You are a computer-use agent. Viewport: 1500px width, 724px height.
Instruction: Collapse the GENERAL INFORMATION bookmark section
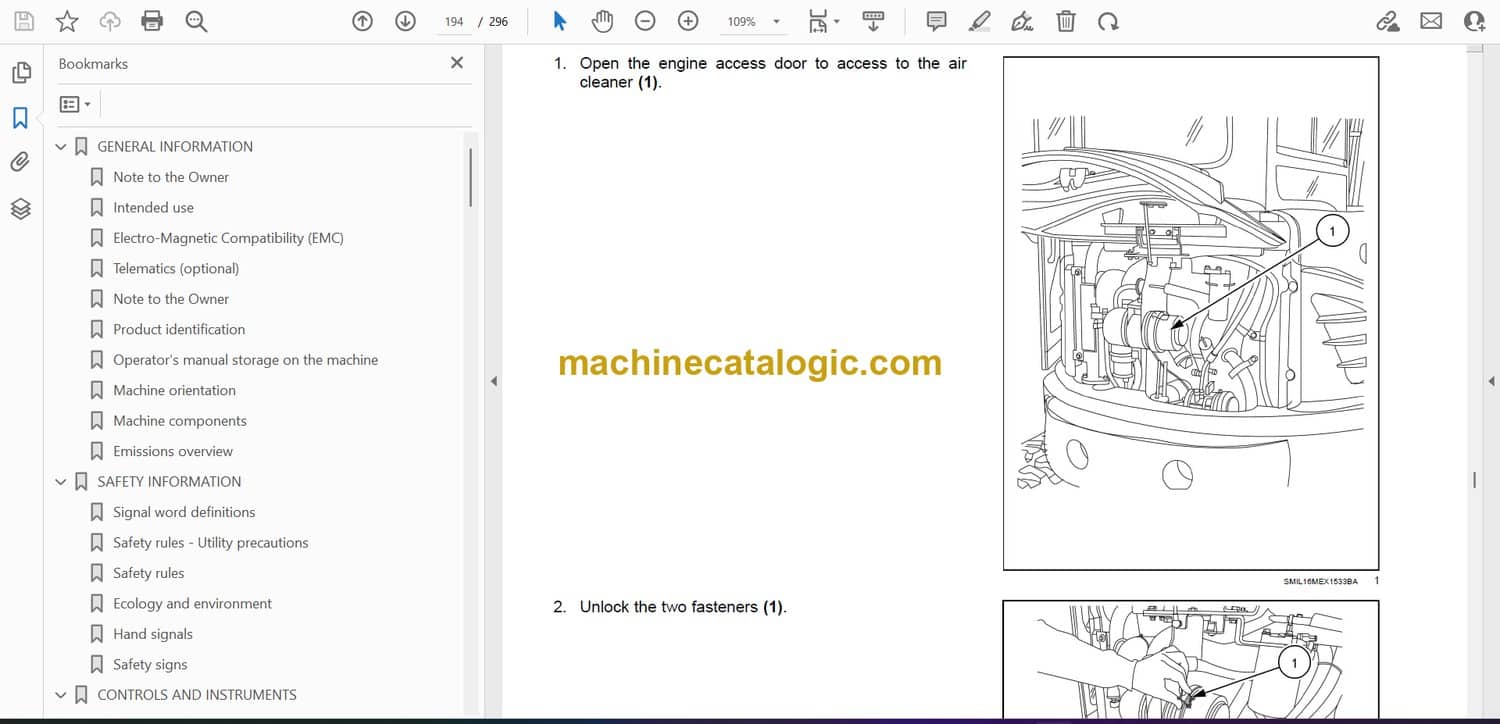[x=61, y=147]
